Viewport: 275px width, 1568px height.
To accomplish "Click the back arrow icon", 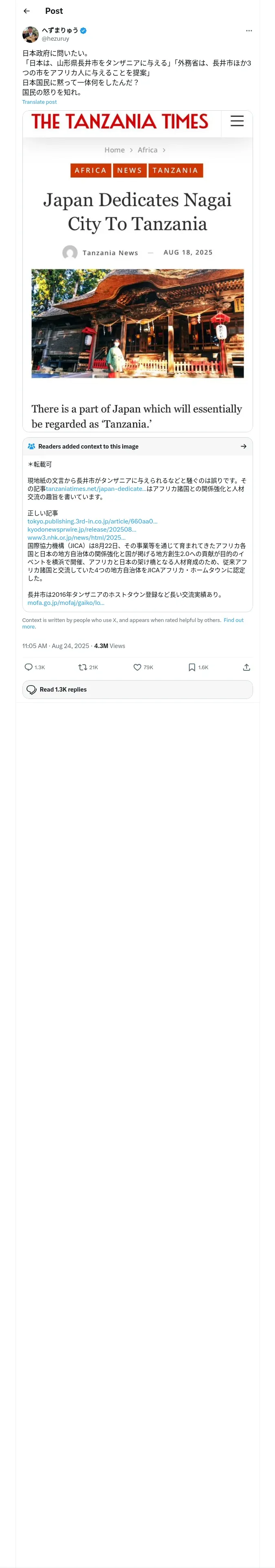I will [27, 11].
